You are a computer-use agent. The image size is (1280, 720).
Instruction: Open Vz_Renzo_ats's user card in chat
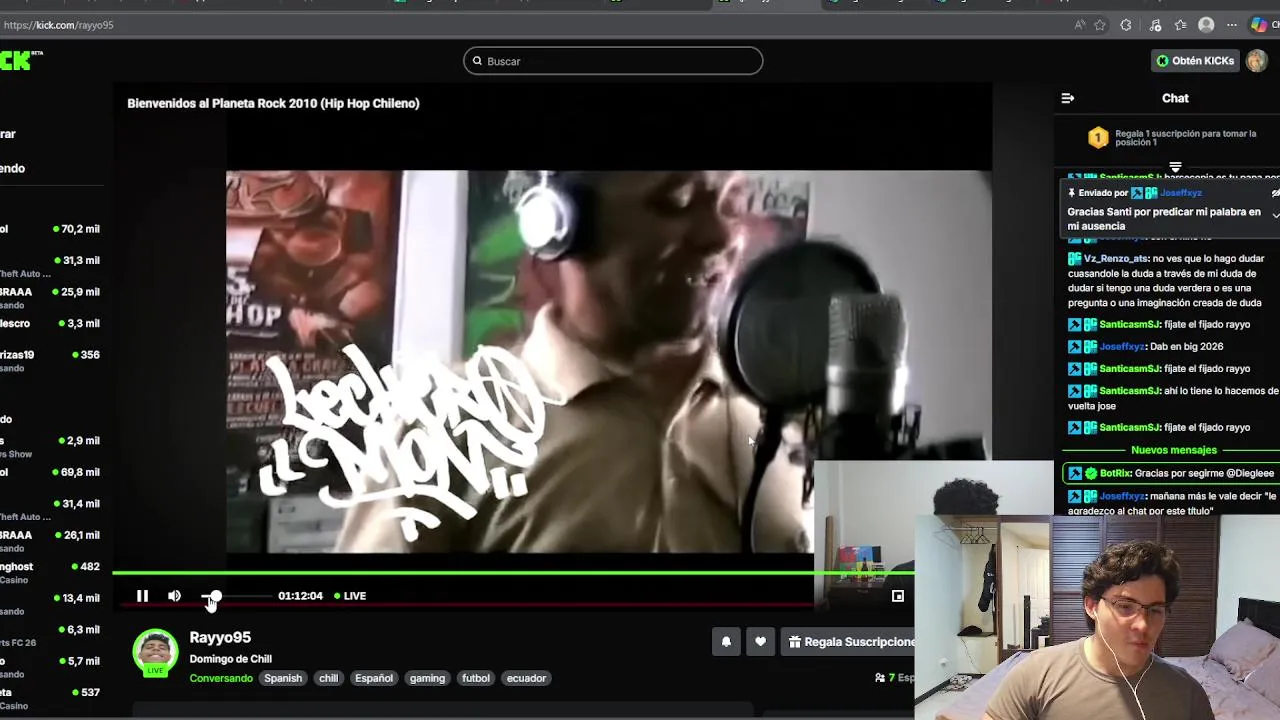point(1116,258)
